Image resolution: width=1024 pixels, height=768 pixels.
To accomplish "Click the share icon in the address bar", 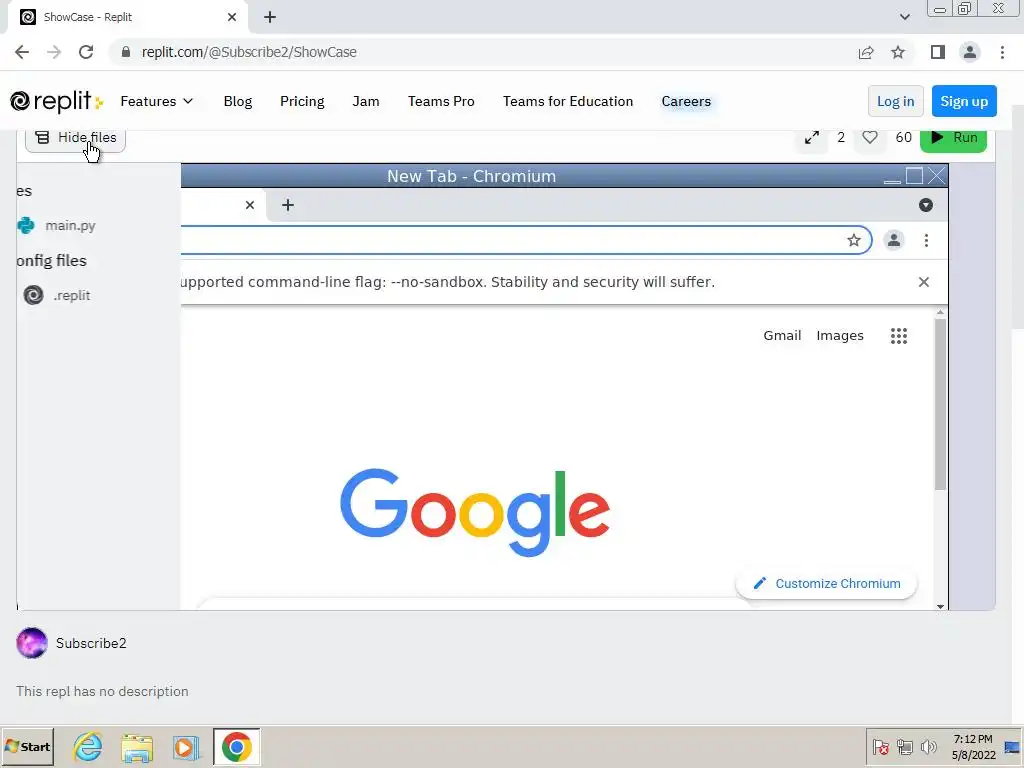I will [x=866, y=52].
